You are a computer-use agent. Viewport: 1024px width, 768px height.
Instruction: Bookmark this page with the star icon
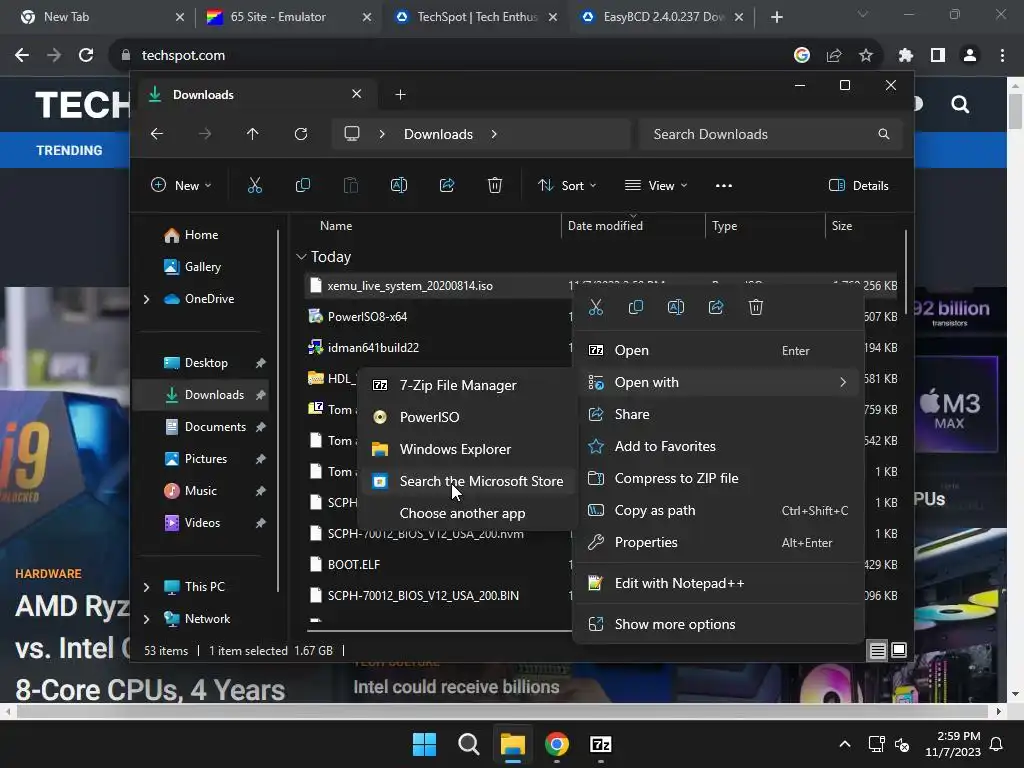[866, 56]
